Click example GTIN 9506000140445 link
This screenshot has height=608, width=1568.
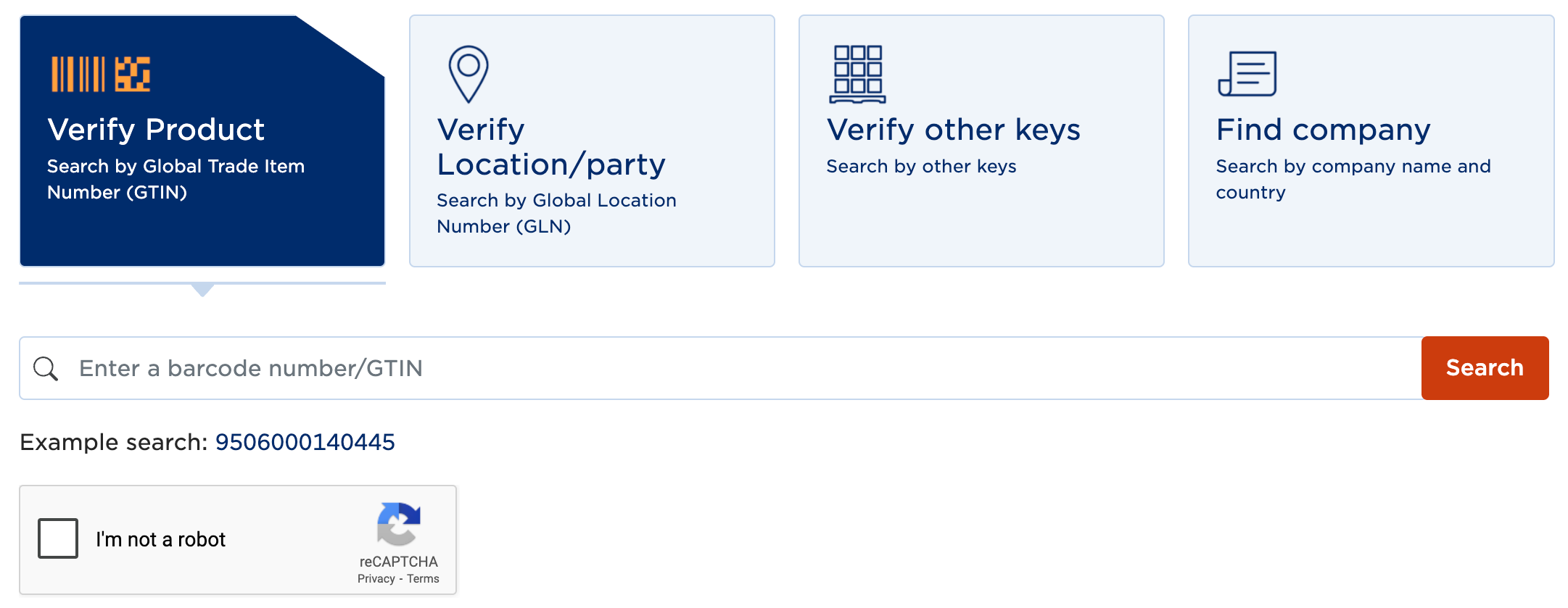[305, 442]
